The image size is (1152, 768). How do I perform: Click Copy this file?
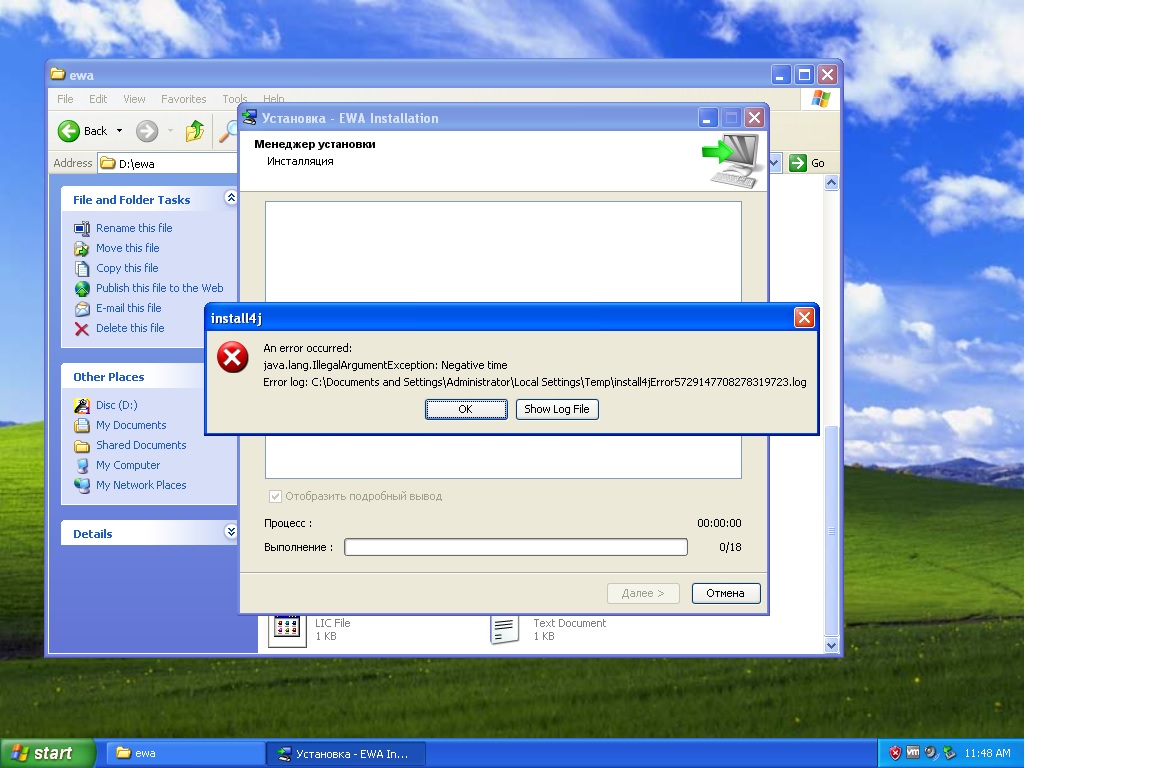[127, 268]
